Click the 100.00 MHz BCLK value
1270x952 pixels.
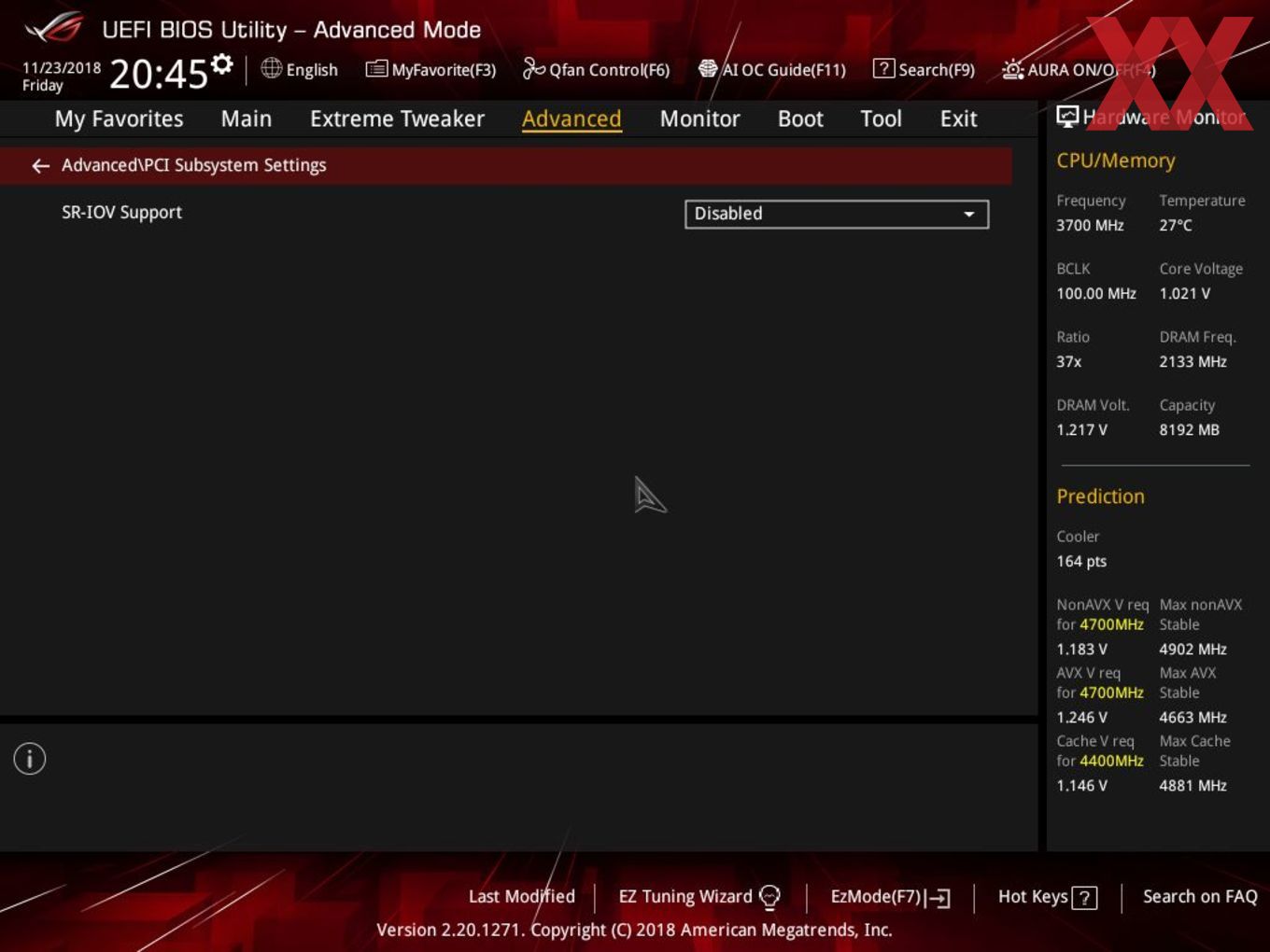pos(1096,293)
